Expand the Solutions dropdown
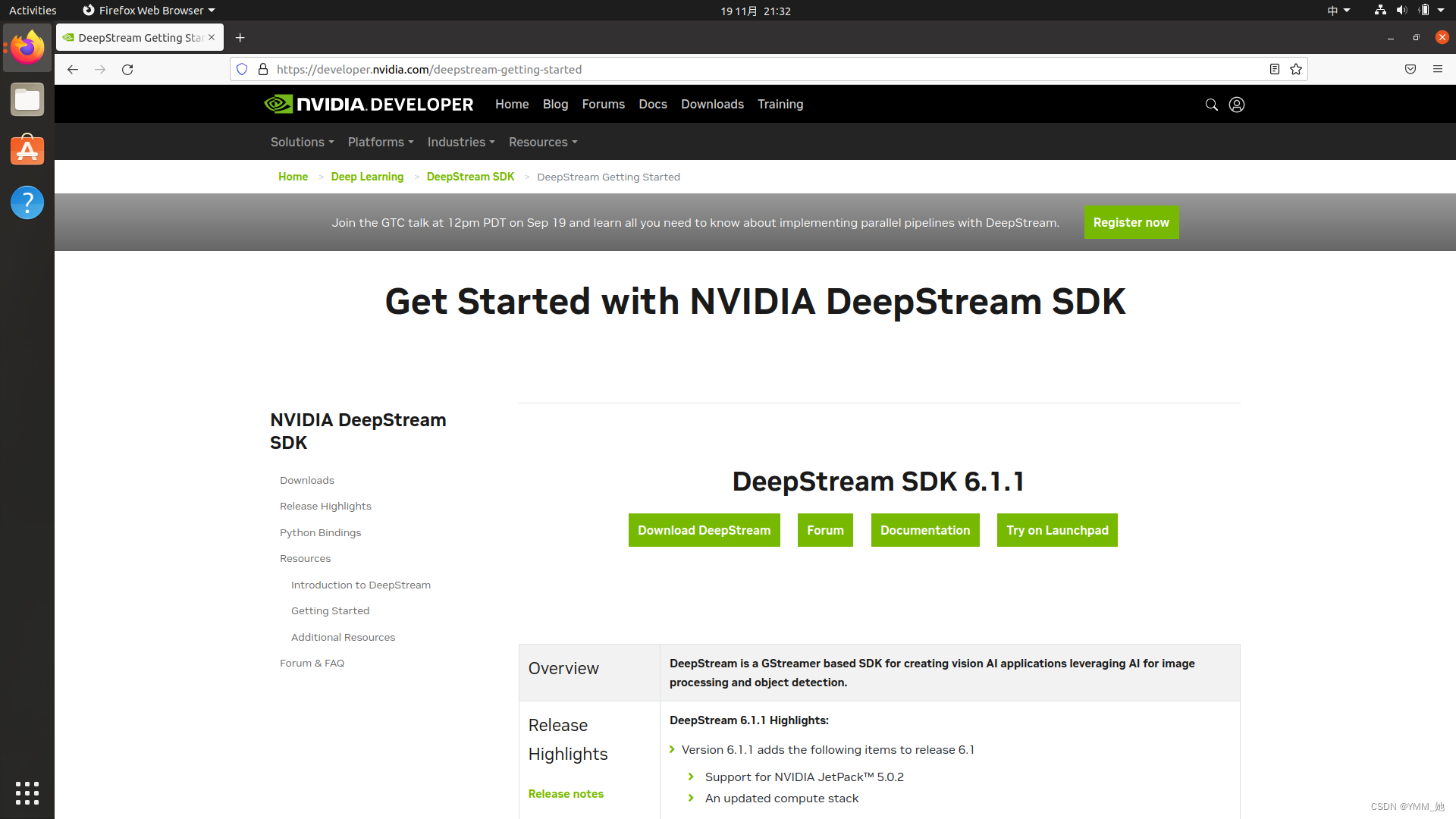Screen dimensions: 1456x819 click(x=301, y=142)
